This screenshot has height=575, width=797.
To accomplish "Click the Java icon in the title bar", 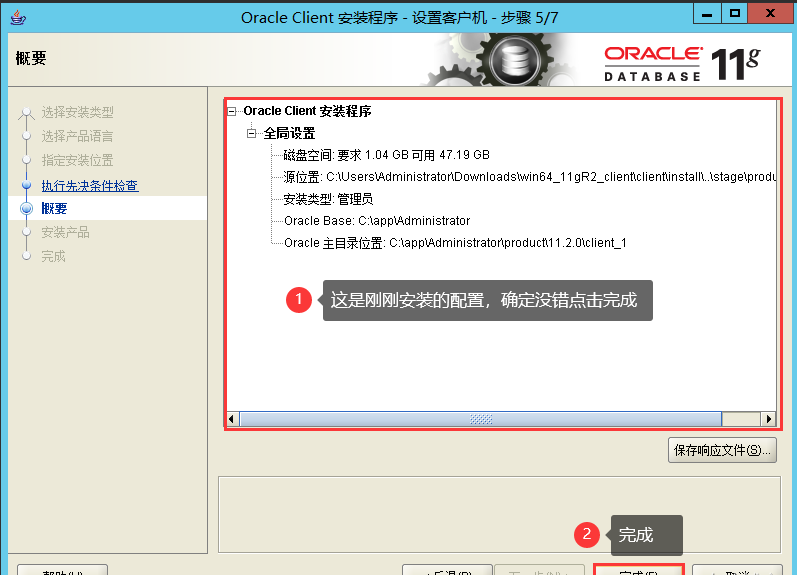I will [x=18, y=17].
